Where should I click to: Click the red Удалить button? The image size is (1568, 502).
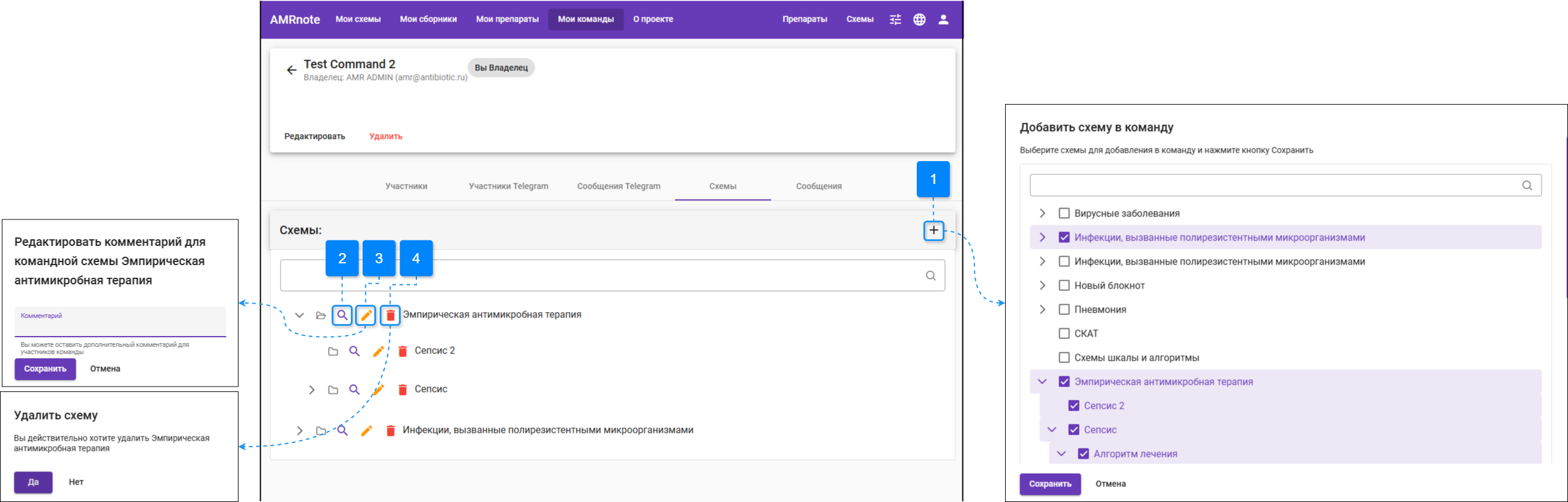coord(385,136)
